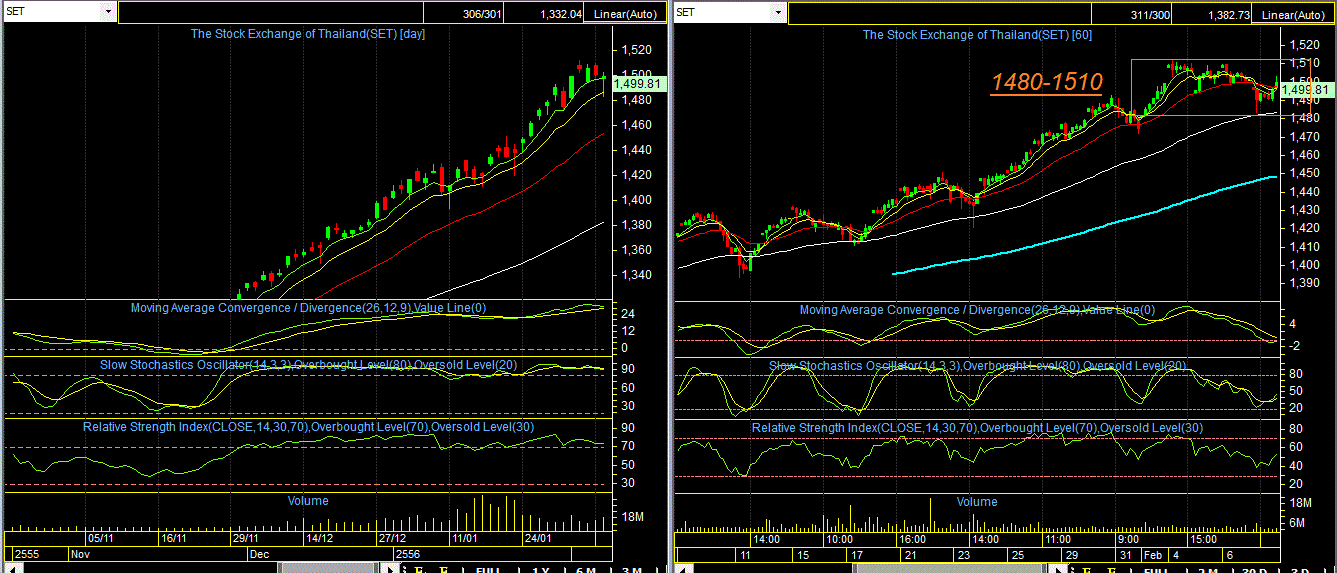This screenshot has width=1337, height=573.
Task: Click the title 'The Stock Exchange of Thailand(SET) [day]'
Action: [x=309, y=34]
